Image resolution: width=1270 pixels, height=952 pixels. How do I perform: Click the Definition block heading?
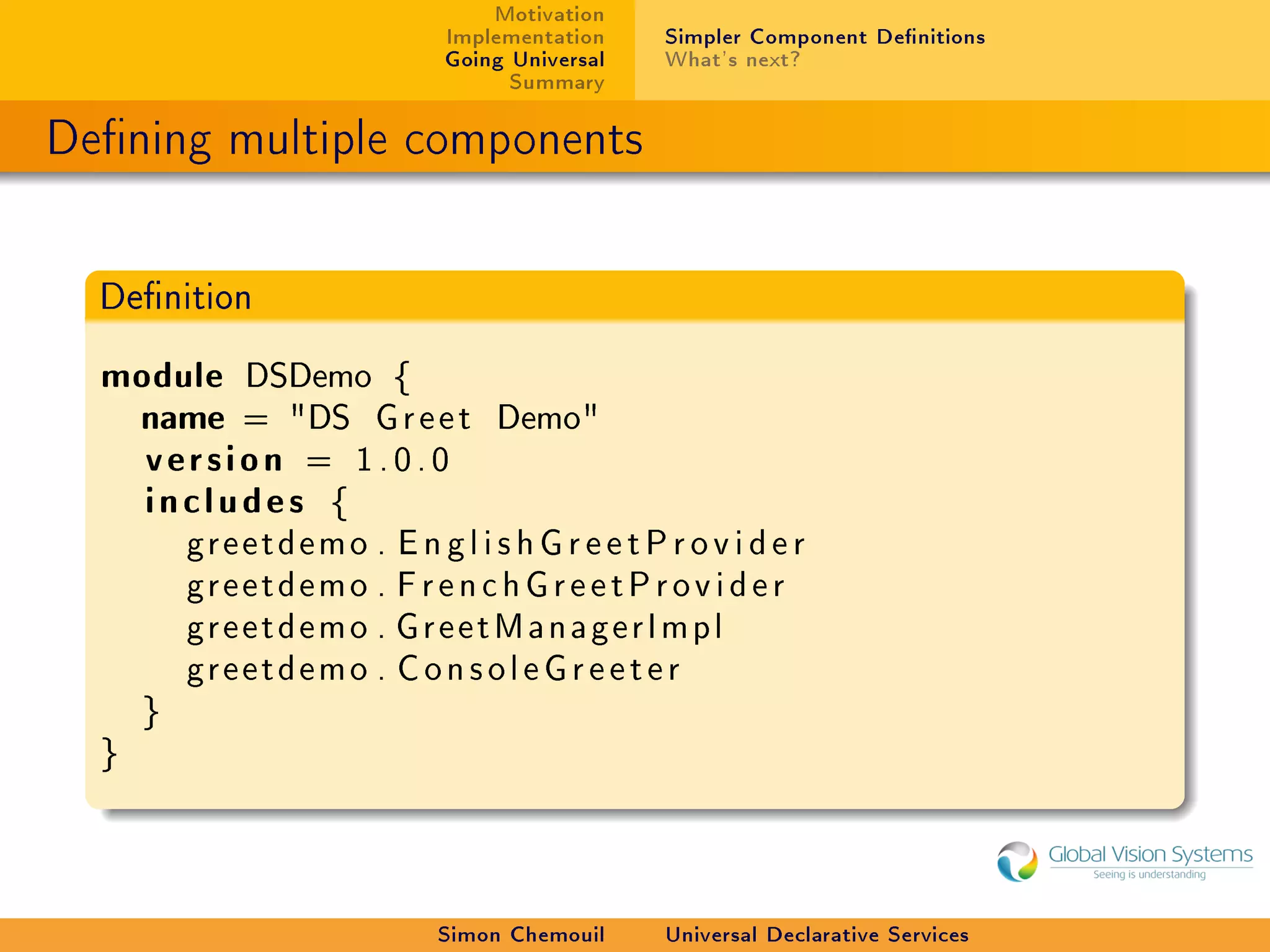click(x=176, y=297)
